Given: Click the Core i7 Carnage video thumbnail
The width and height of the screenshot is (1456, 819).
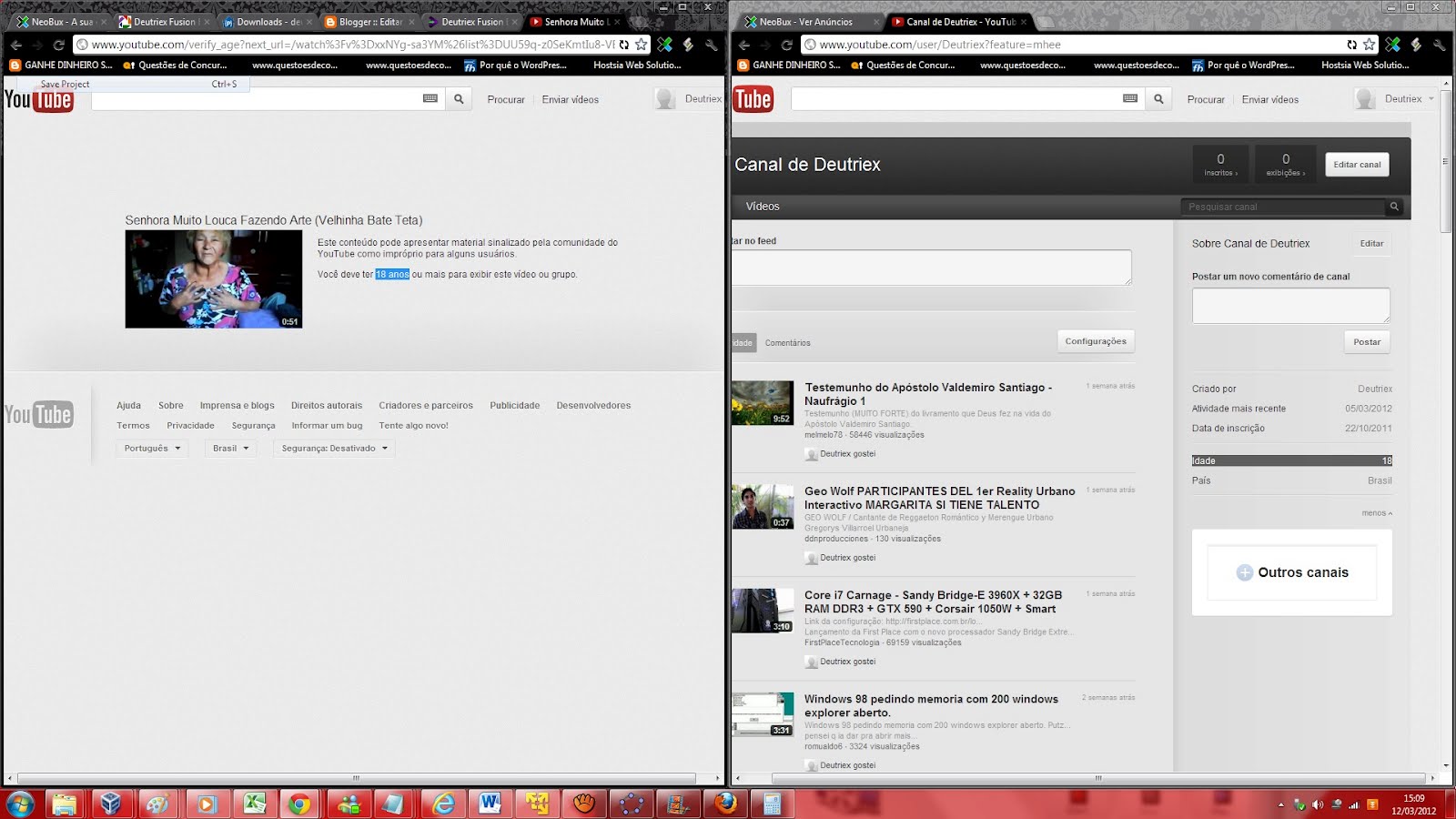Looking at the screenshot, I should coord(763,611).
